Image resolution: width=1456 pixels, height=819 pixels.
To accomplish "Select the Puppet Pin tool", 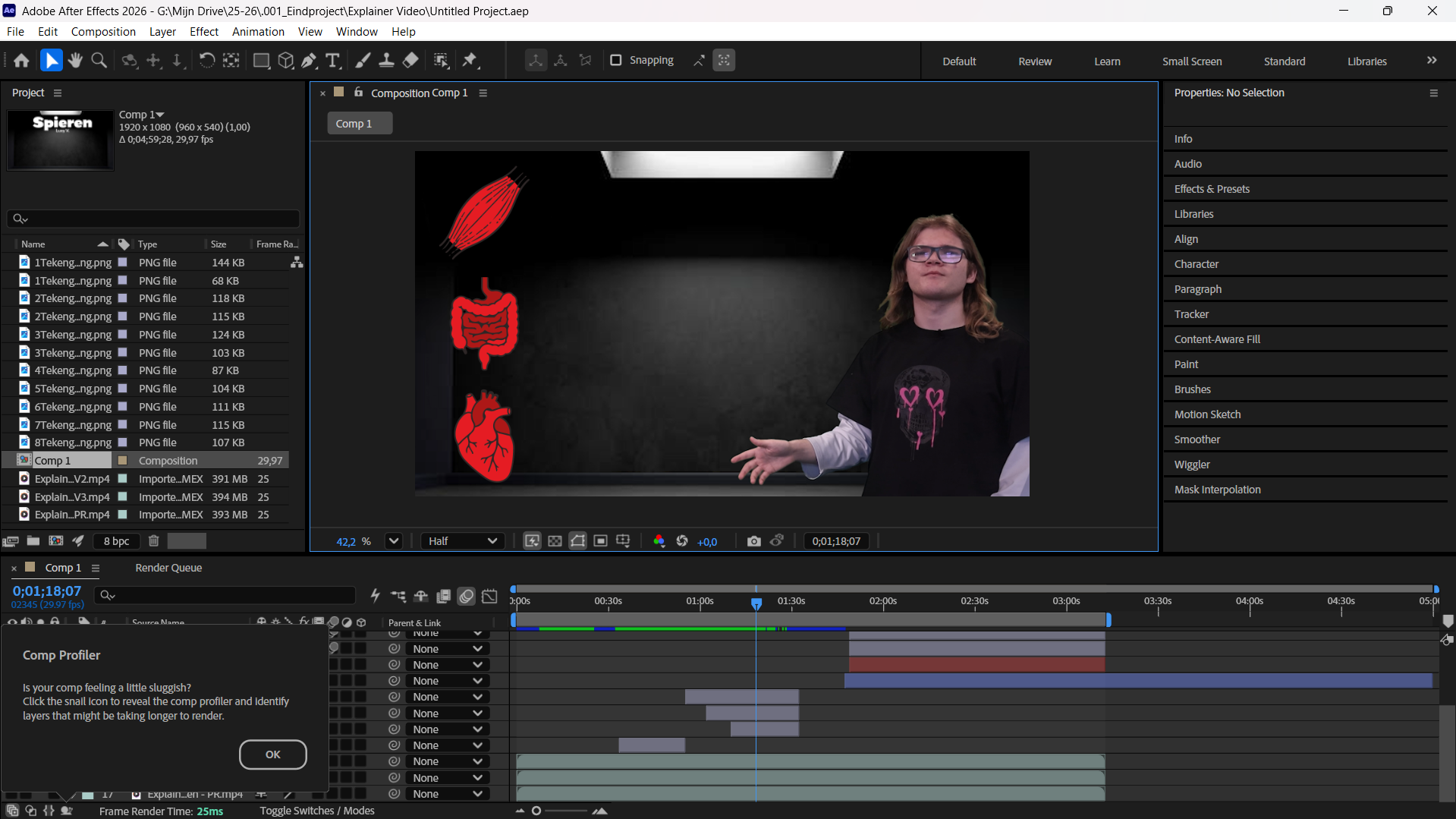I will pos(470,61).
